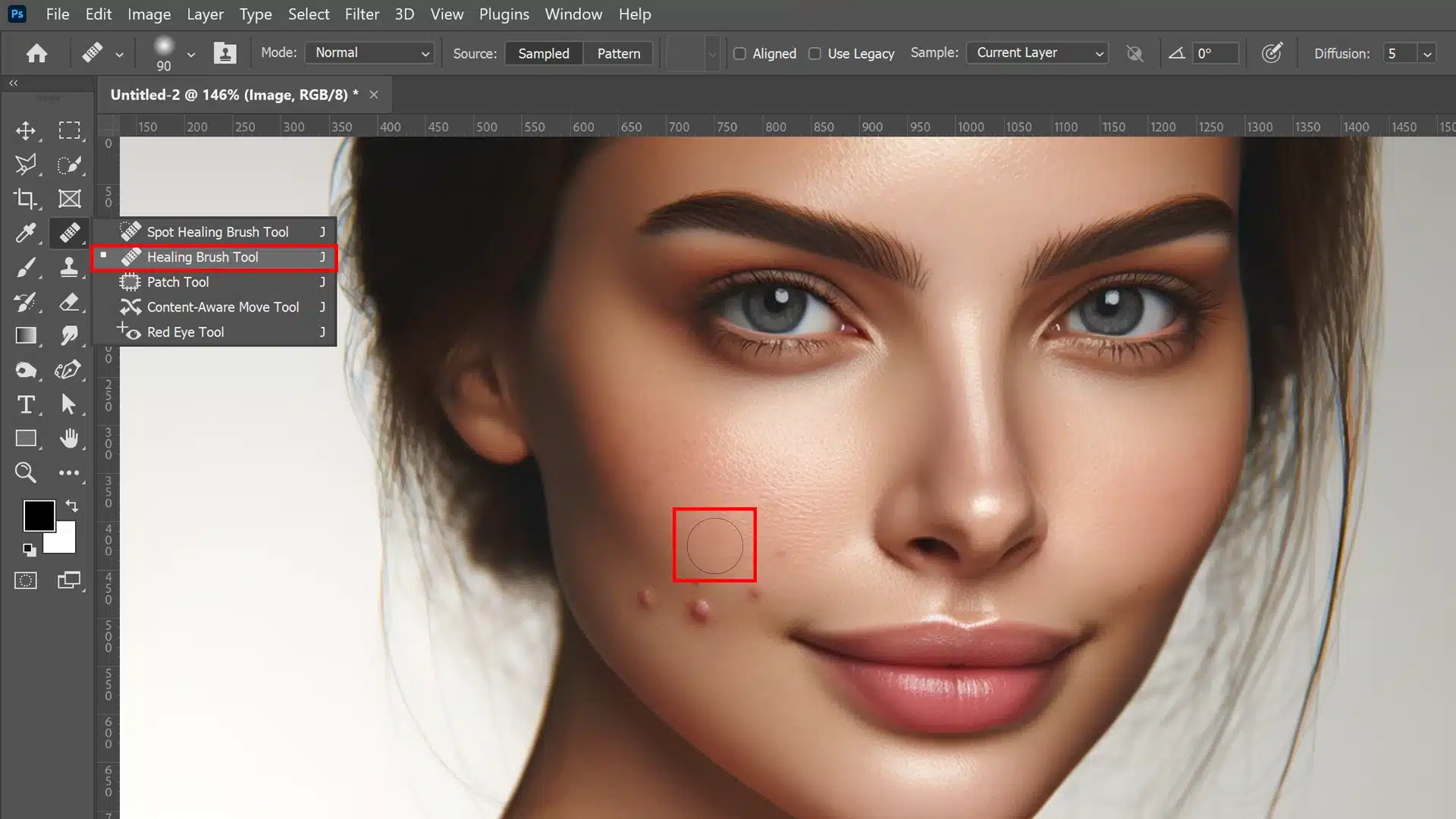Select the Eyedropper tool
The image size is (1456, 819).
coord(26,233)
